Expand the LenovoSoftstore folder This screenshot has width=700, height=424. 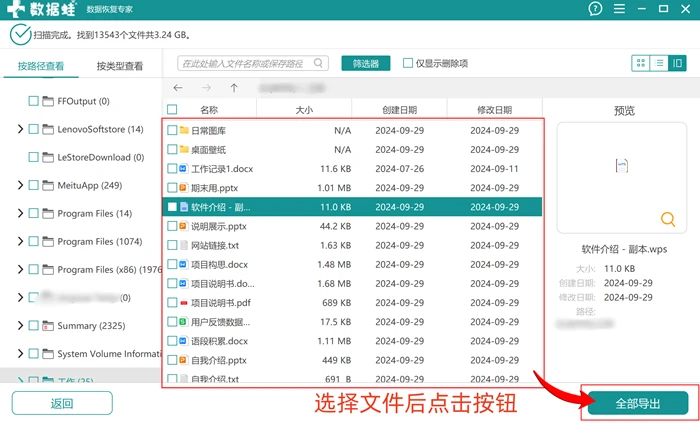point(20,129)
